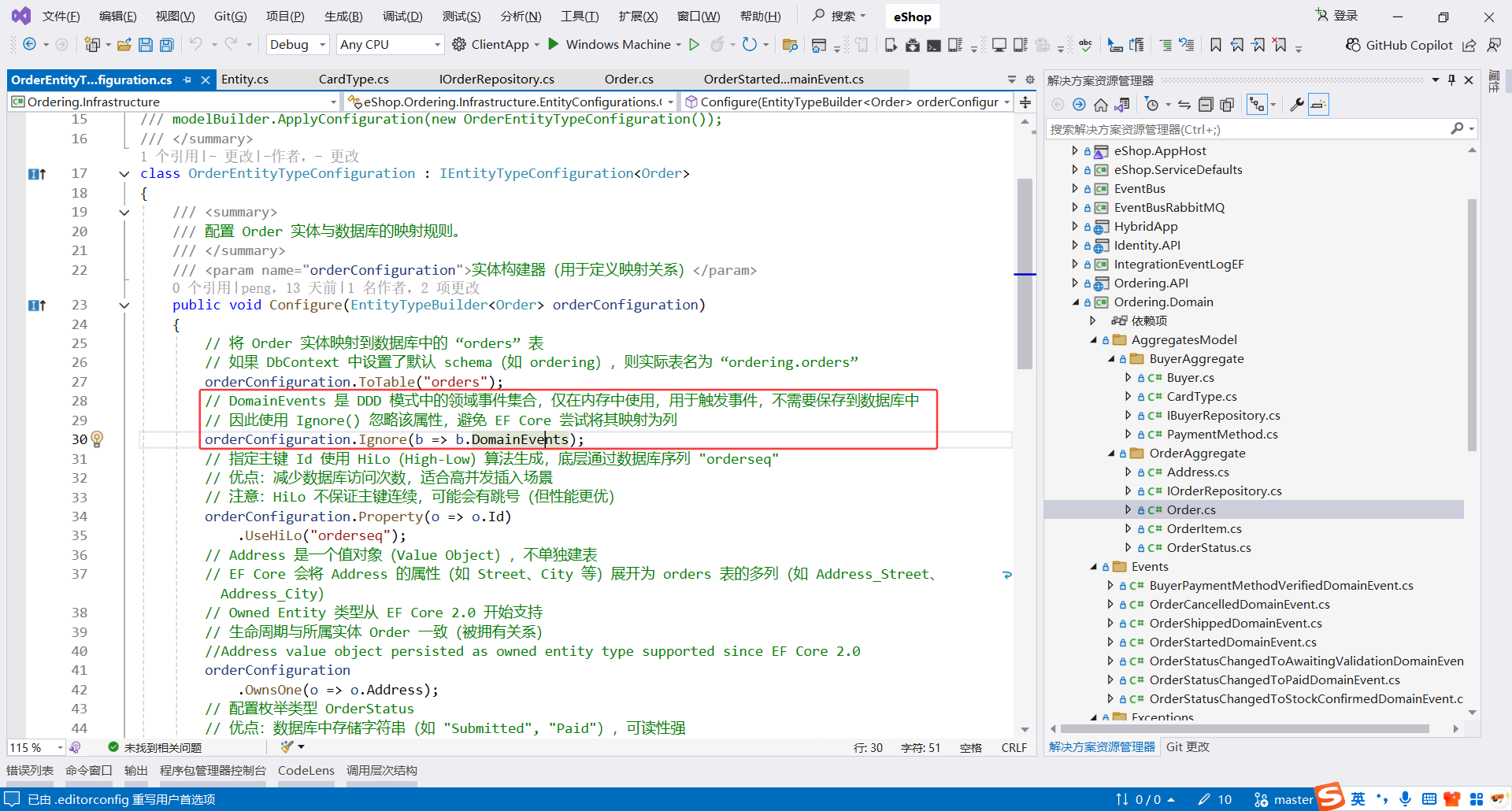Viewport: 1512px width, 811px height.
Task: Toggle auto-hide pin for Solution Explorer
Action: [x=1451, y=80]
